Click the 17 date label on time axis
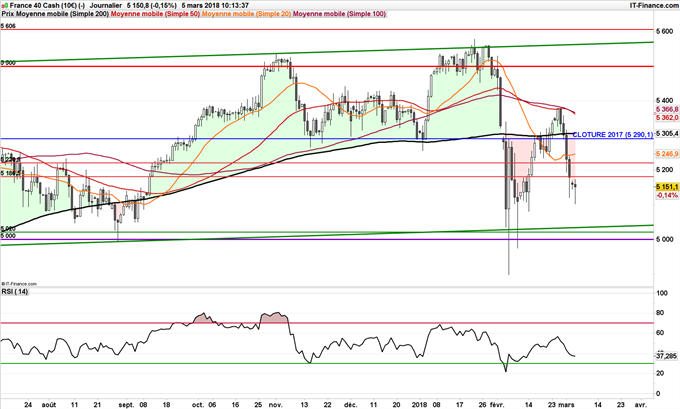Viewport: 680px width, 409px height. pos(460,405)
